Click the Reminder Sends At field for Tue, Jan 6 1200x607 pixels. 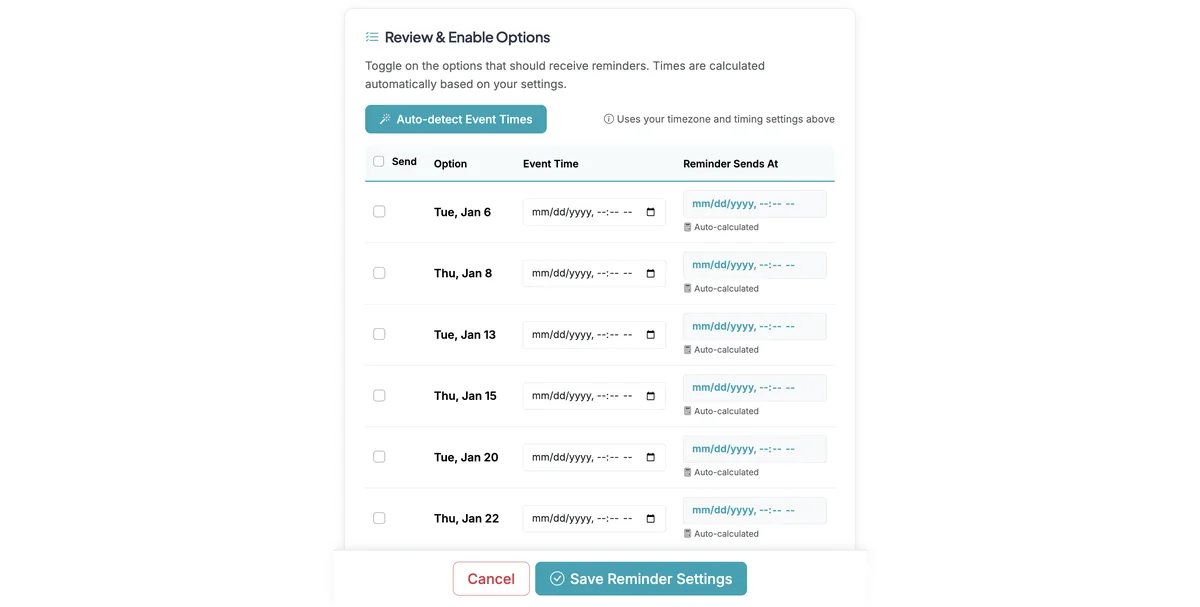point(755,204)
